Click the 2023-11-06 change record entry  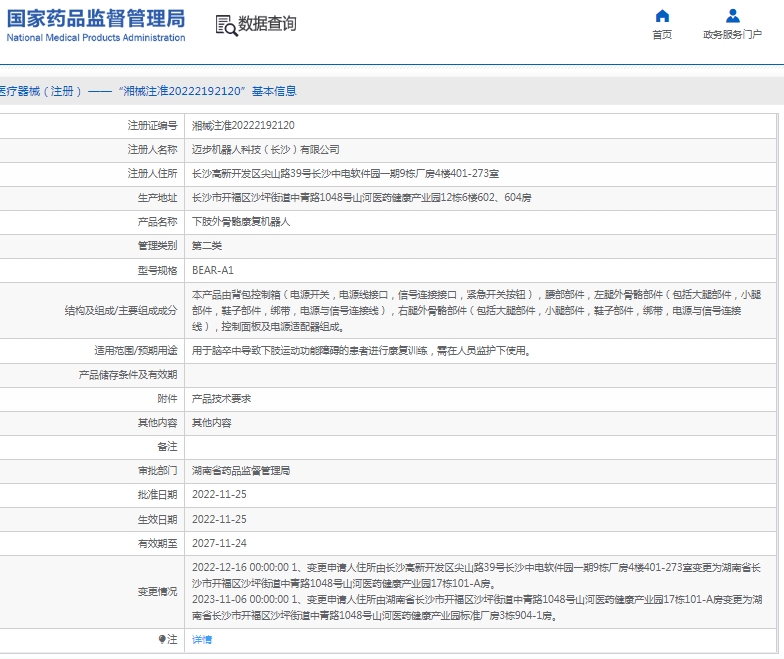coord(477,607)
